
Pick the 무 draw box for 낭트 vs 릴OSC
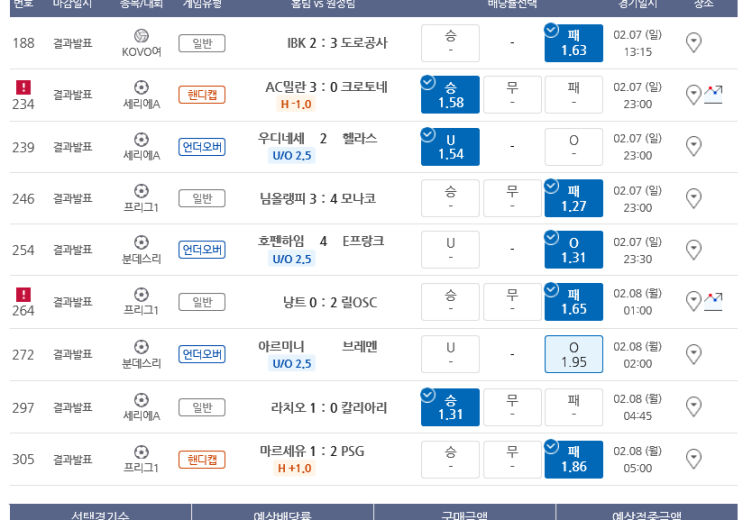coord(512,302)
